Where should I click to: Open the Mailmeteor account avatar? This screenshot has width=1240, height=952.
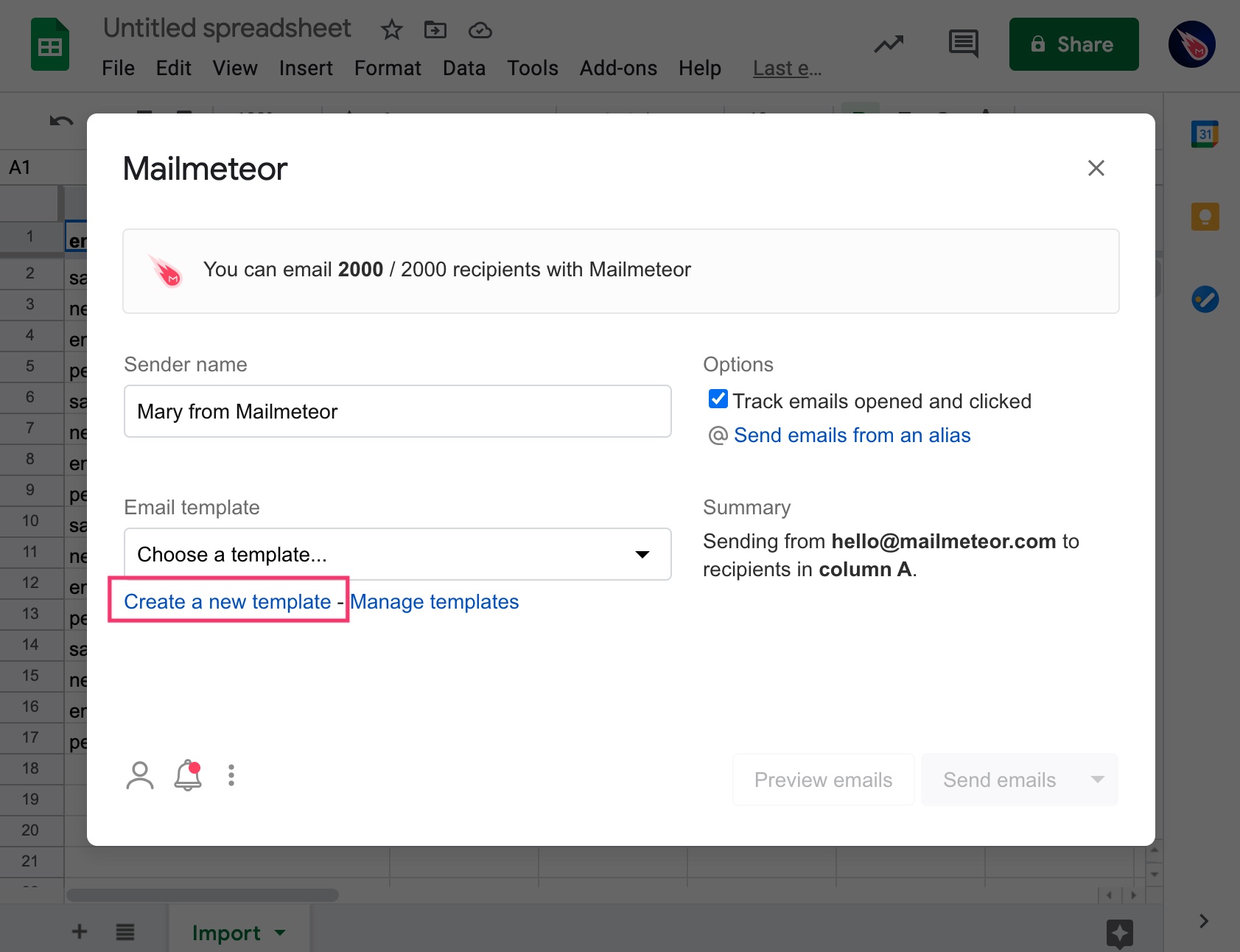pyautogui.click(x=1191, y=44)
